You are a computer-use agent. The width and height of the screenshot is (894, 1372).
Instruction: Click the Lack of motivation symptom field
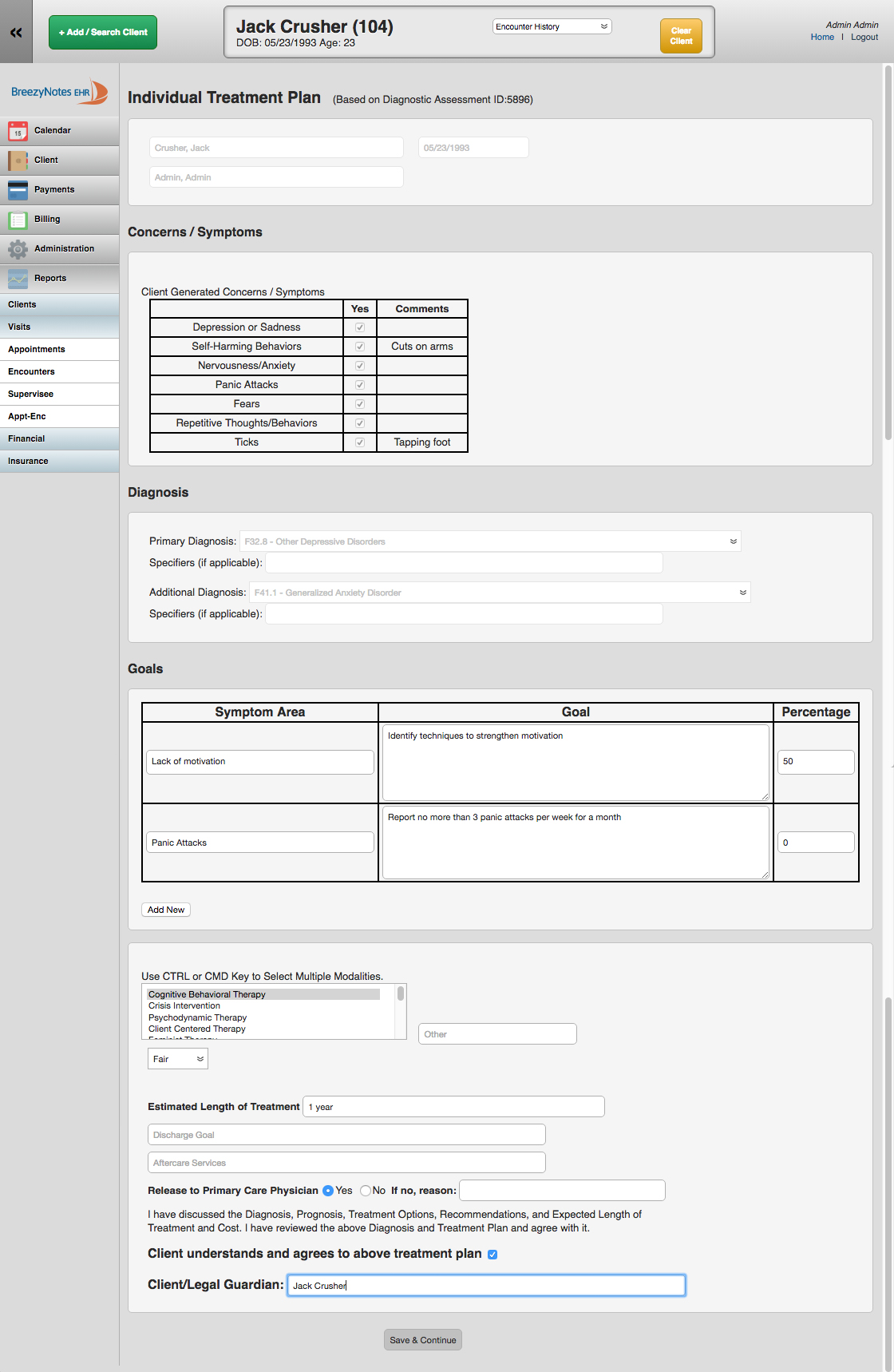(x=260, y=762)
